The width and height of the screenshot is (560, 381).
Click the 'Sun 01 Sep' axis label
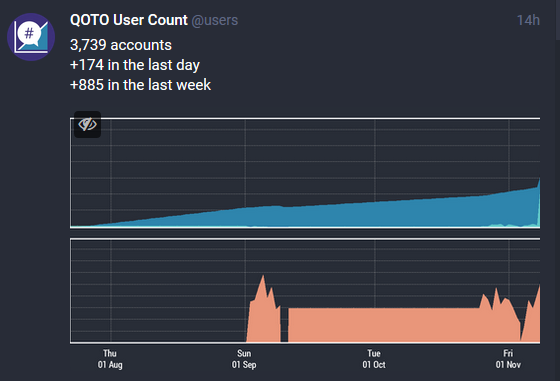pyautogui.click(x=244, y=359)
